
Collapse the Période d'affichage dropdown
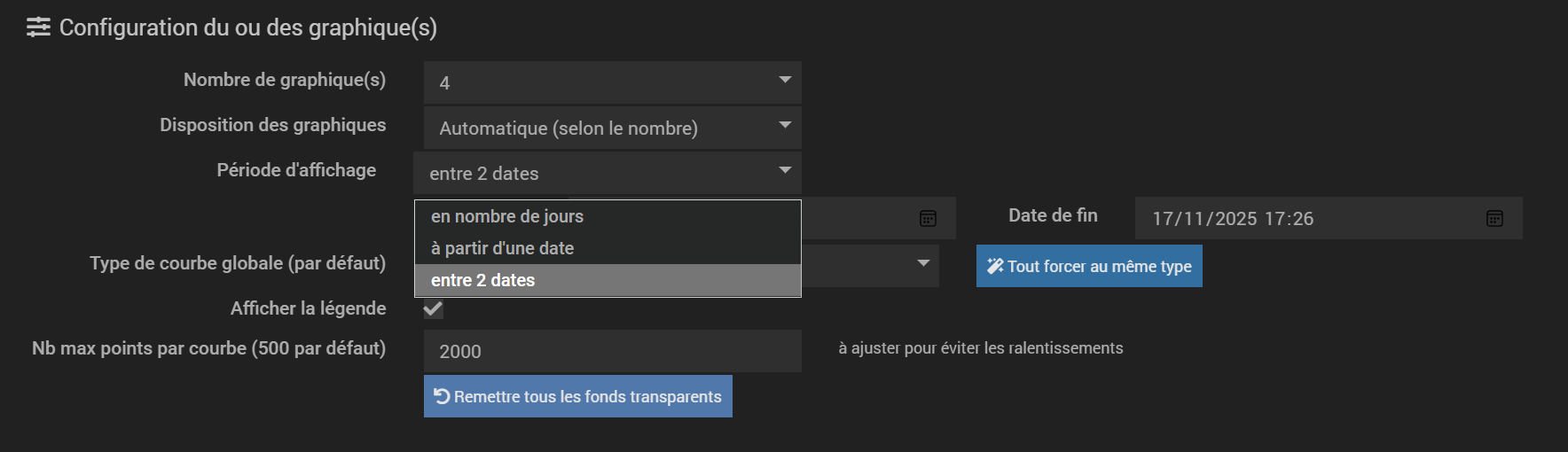pos(607,173)
